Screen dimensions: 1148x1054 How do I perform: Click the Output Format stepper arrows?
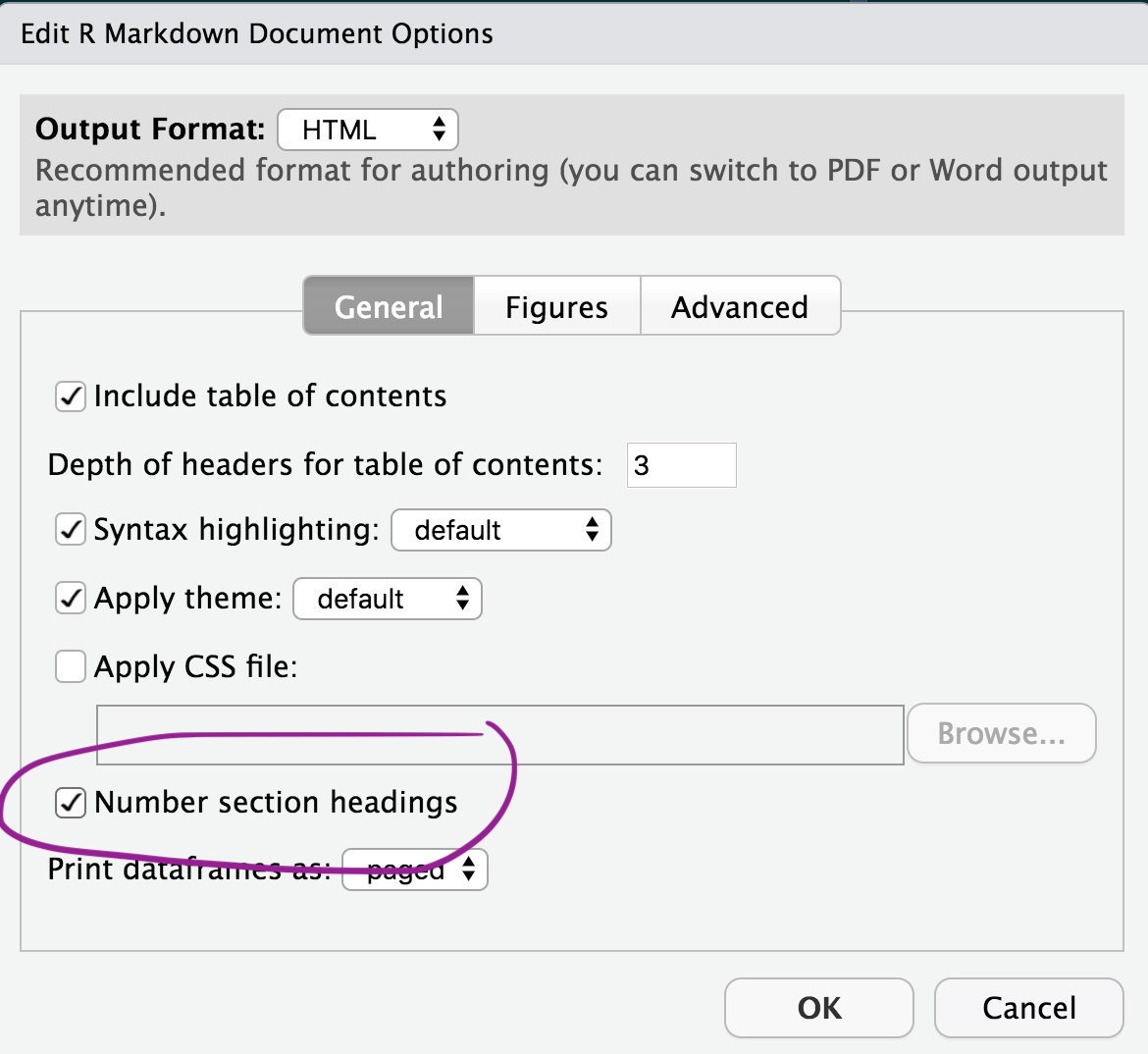(x=440, y=129)
